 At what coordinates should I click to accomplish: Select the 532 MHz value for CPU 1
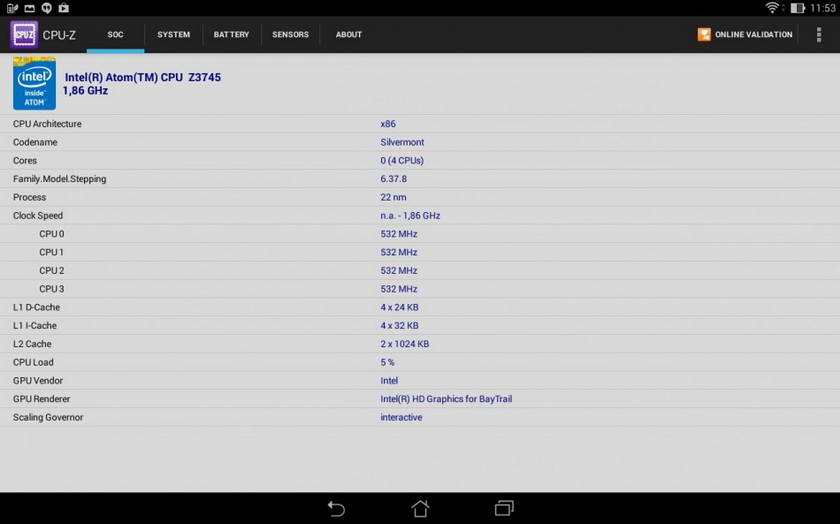[399, 252]
